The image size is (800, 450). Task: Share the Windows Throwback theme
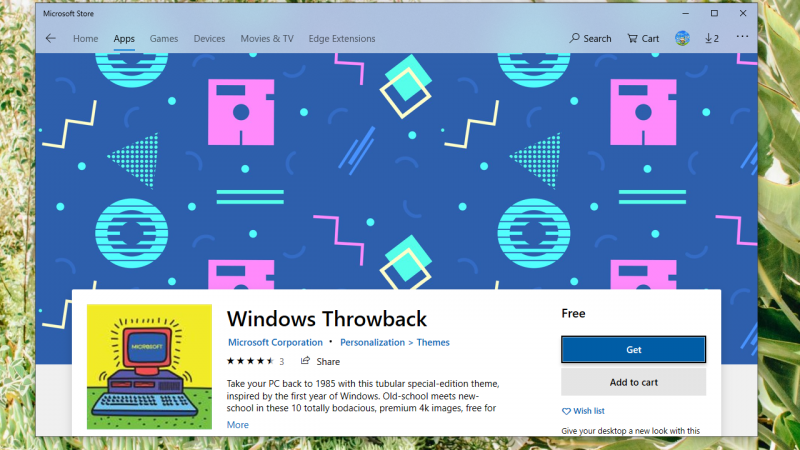point(320,361)
